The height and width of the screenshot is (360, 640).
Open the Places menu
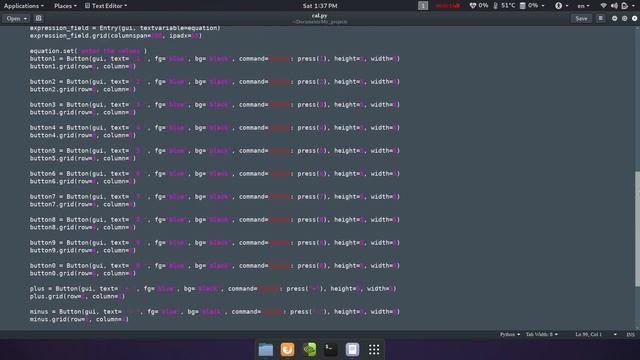pos(65,6)
